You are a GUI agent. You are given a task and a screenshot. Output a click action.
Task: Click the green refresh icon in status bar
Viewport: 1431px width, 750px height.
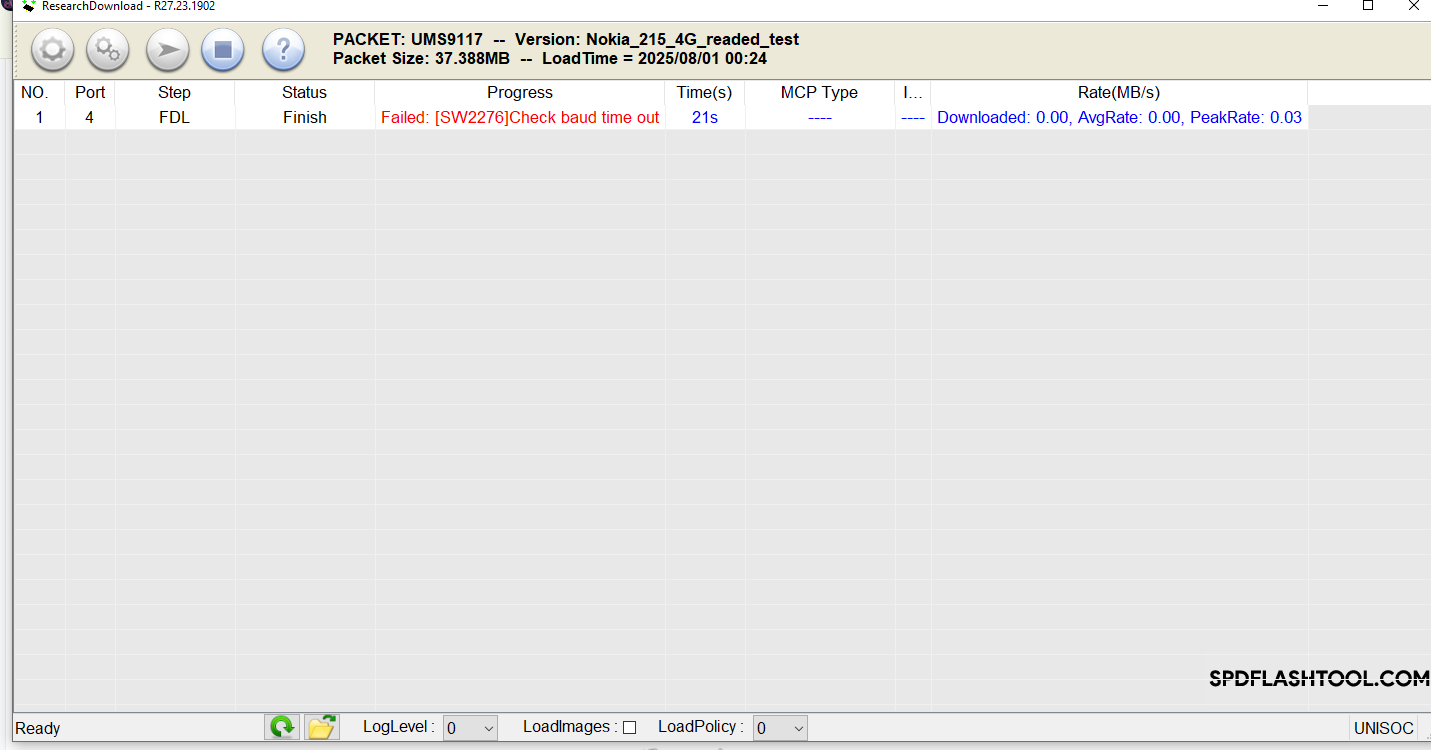coord(282,727)
